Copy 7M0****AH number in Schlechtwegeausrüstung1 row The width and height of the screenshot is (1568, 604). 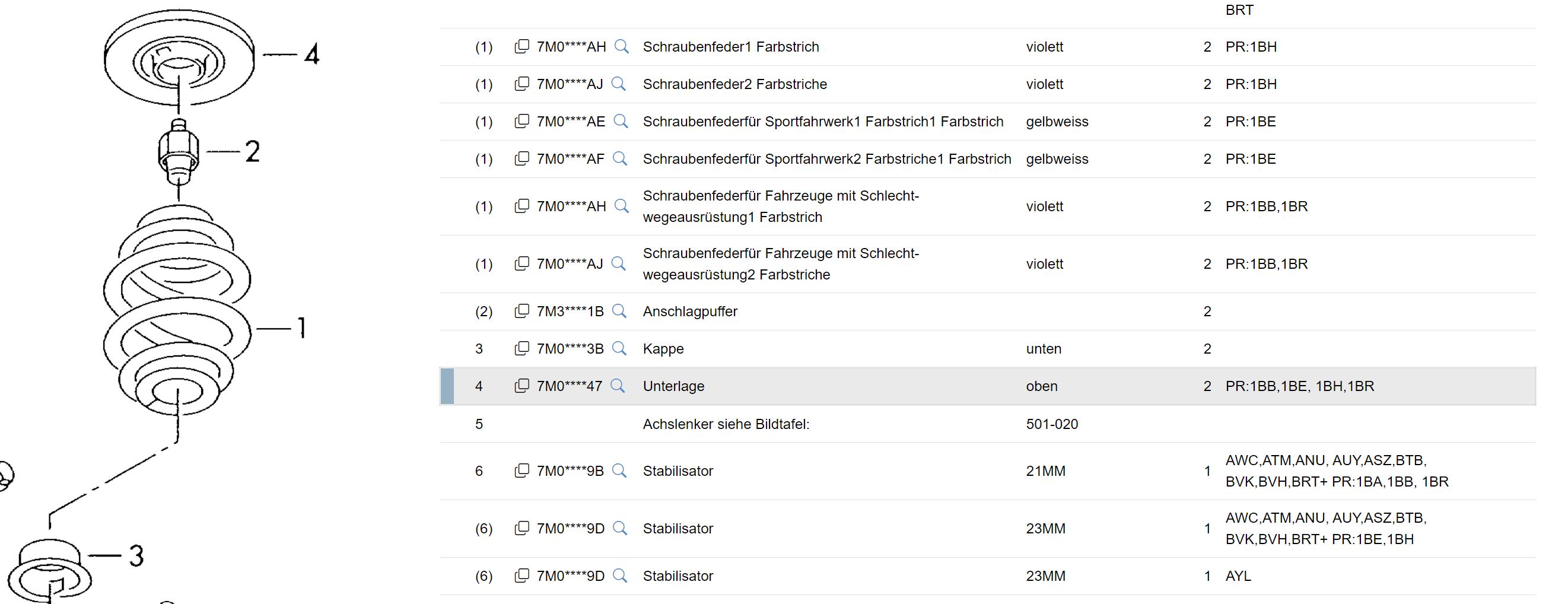(521, 206)
